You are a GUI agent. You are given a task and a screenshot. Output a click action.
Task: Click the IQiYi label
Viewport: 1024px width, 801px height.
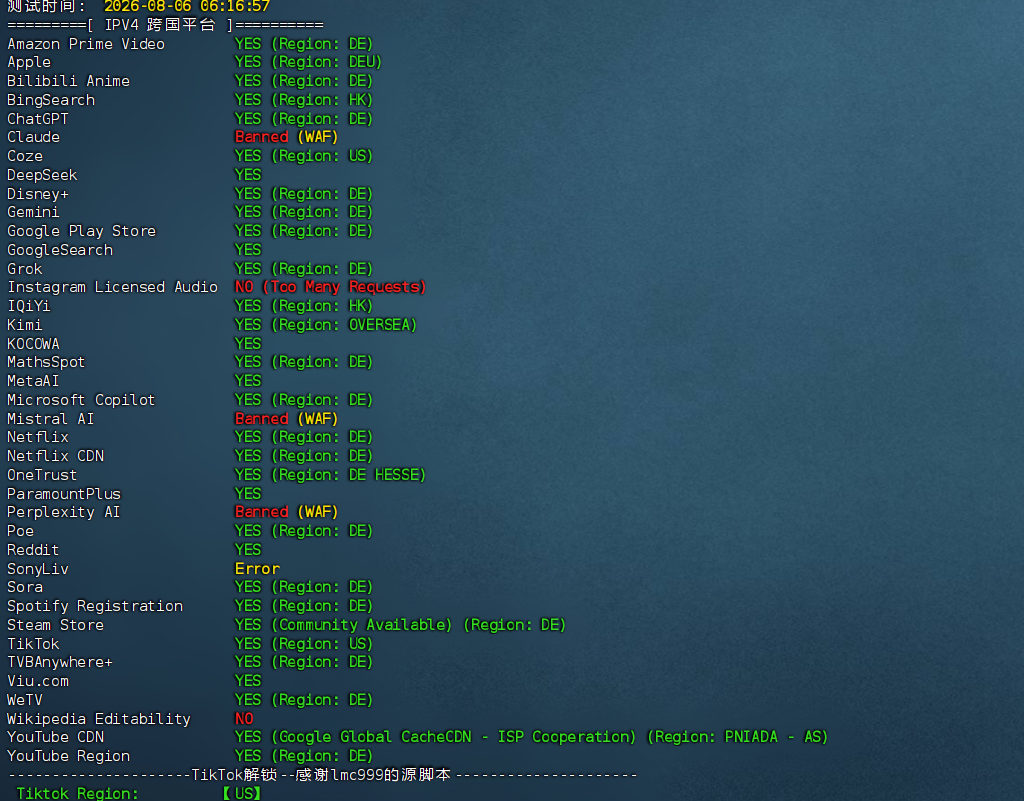[x=29, y=306]
